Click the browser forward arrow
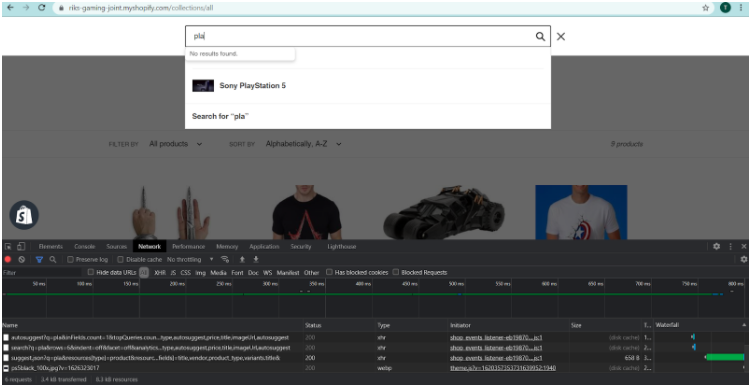Viewport: 749px width, 386px height. point(26,8)
